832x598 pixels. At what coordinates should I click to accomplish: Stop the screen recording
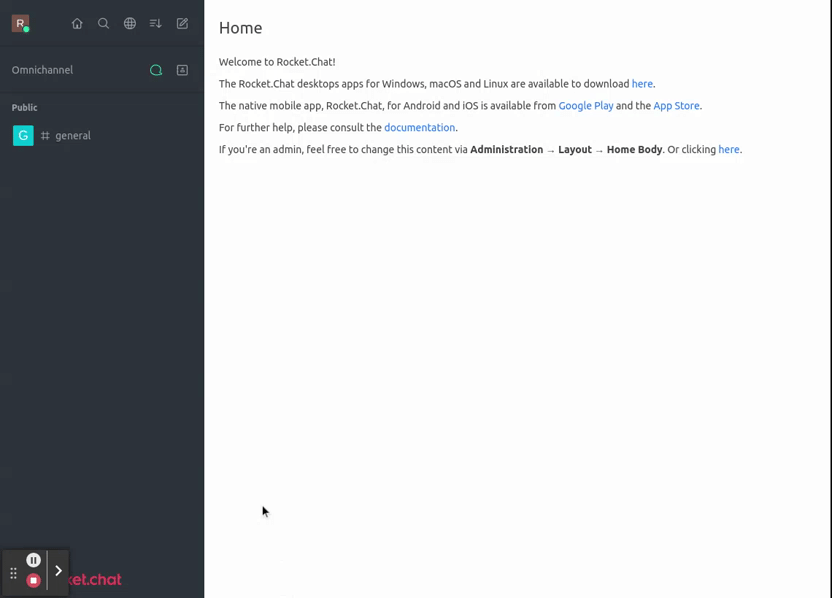click(33, 580)
